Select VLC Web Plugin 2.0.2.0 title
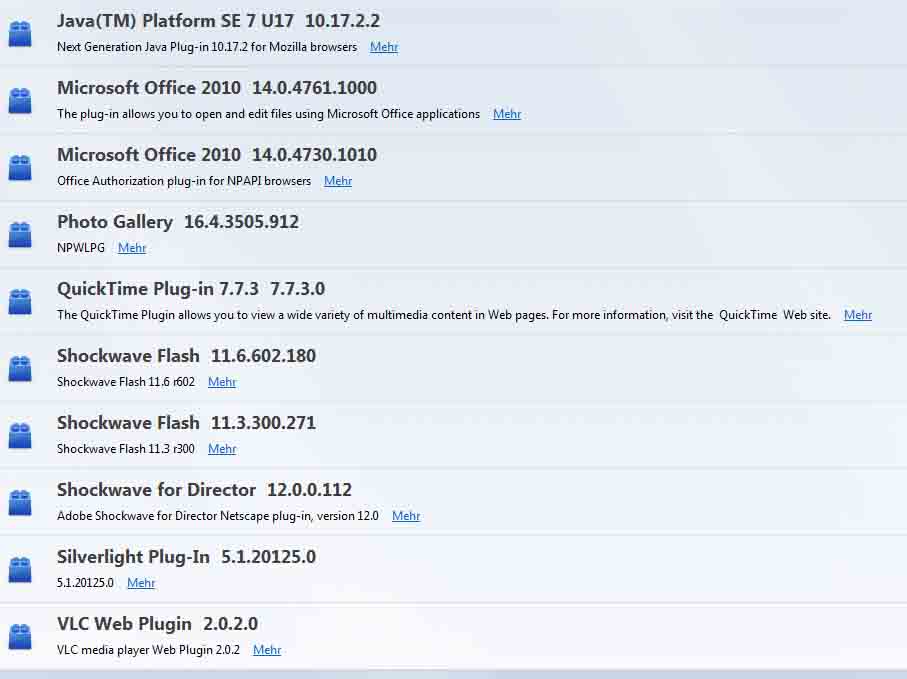907x679 pixels. [157, 624]
